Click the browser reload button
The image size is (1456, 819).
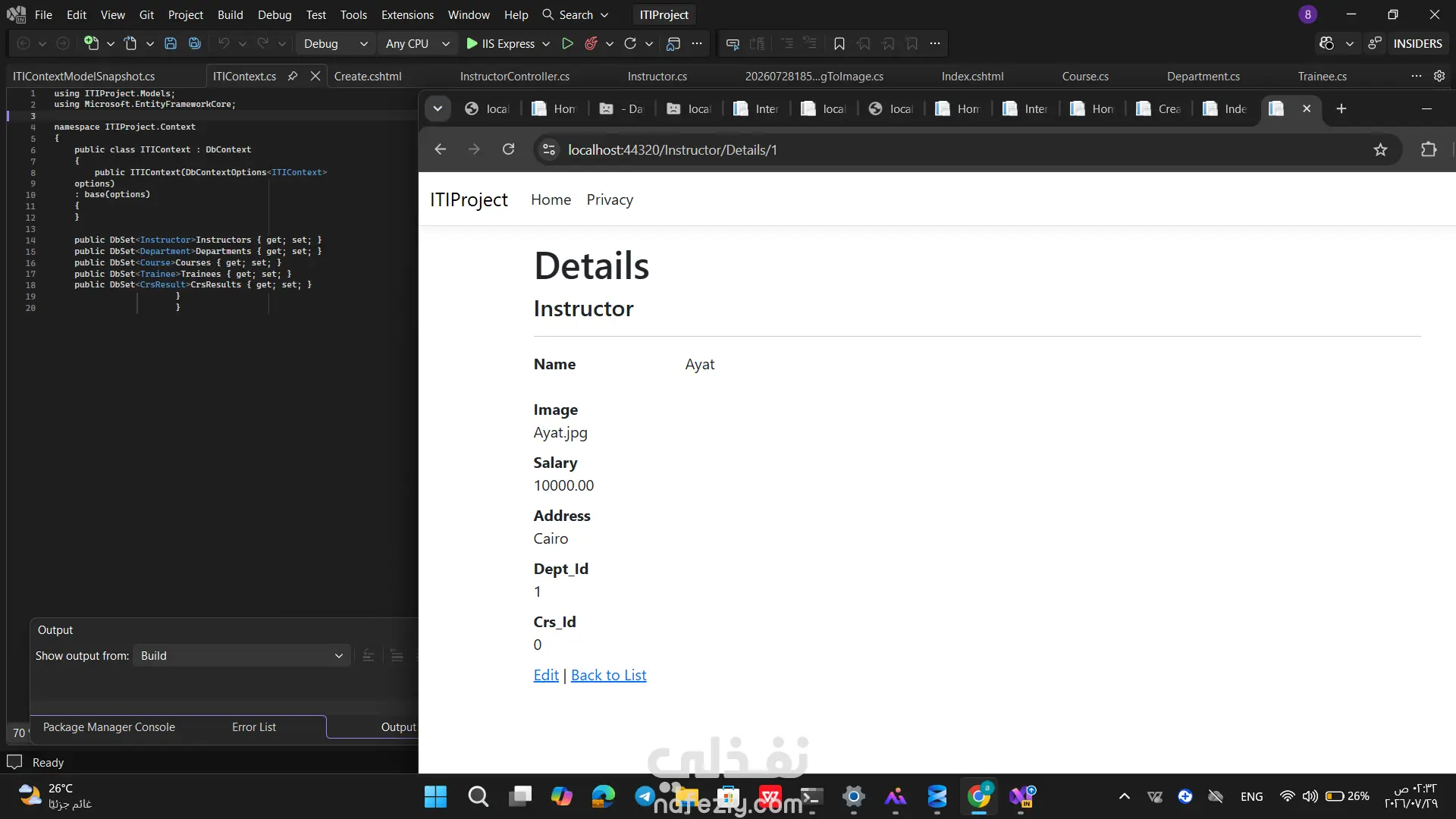pyautogui.click(x=509, y=149)
